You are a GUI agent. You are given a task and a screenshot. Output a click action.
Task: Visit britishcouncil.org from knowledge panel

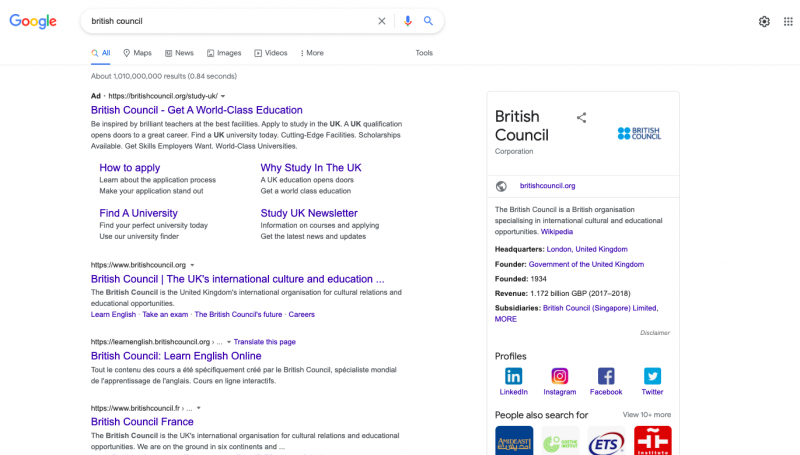click(x=547, y=186)
